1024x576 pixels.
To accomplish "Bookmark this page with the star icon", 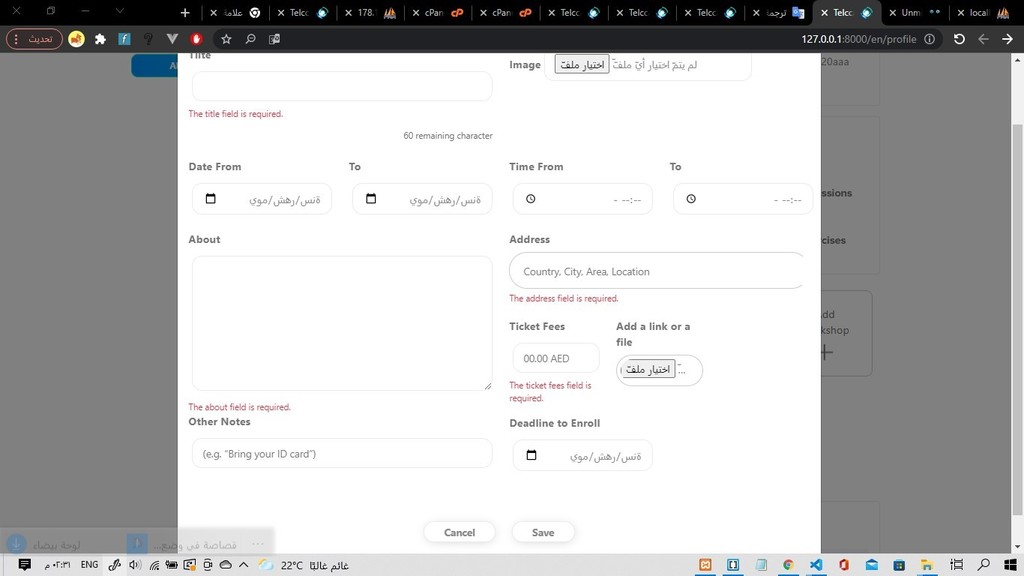I will point(226,39).
